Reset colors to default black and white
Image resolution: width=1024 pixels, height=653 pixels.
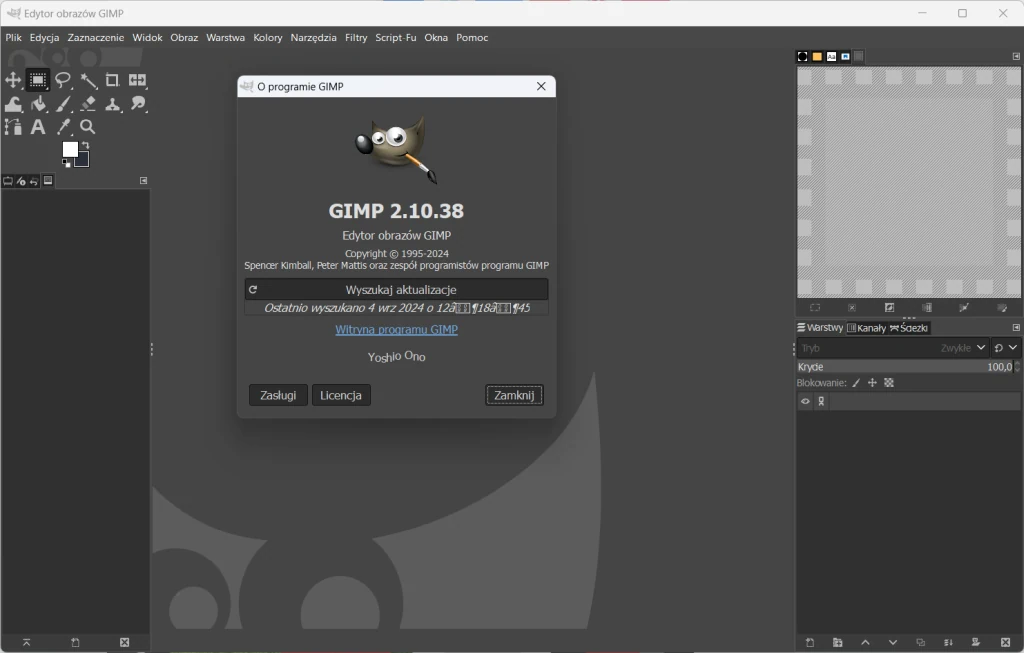[66, 163]
